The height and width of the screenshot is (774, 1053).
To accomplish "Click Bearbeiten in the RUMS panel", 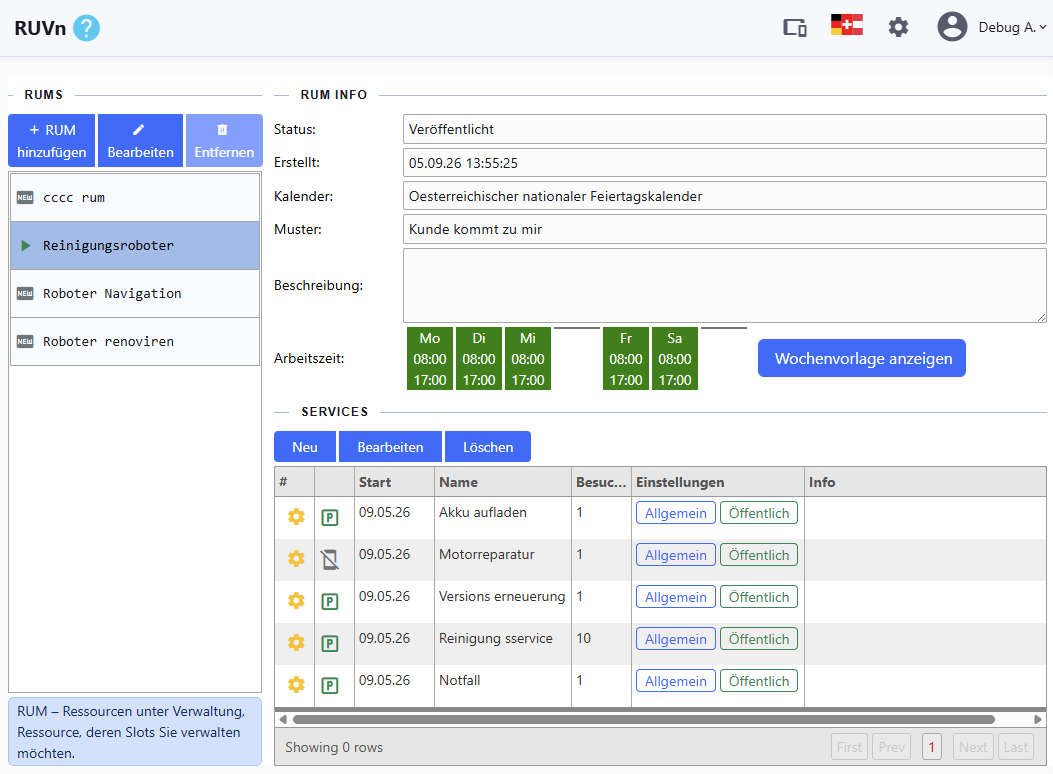I will 140,140.
